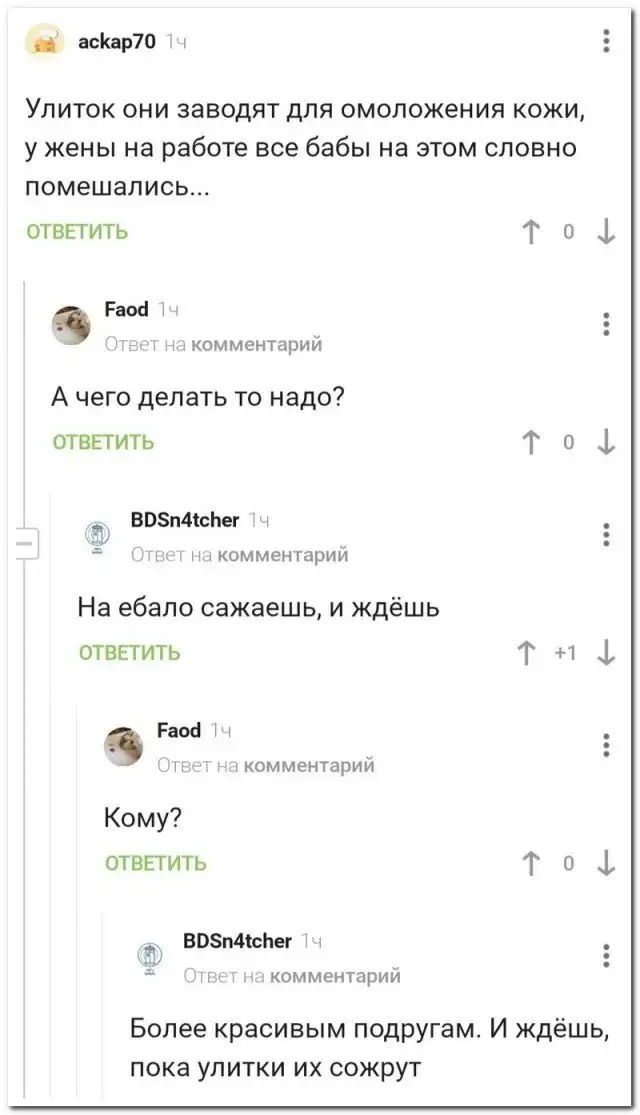Open three-dot menu on ackap70's comment
Screen dimensions: 640x1115
pos(606,41)
